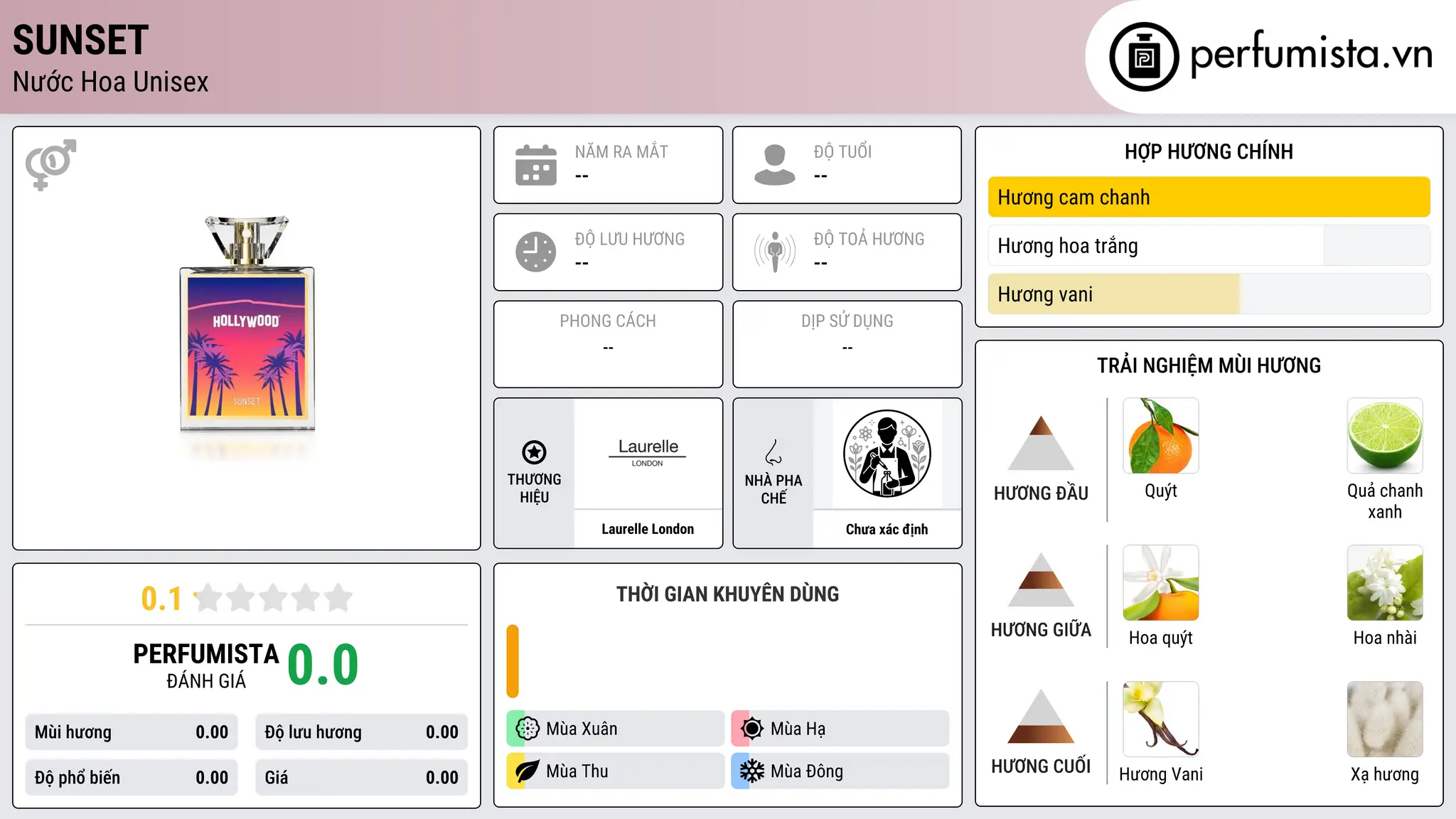Viewport: 1456px width, 819px height.
Task: Click the perfumista.vn site name
Action: coord(1312,54)
